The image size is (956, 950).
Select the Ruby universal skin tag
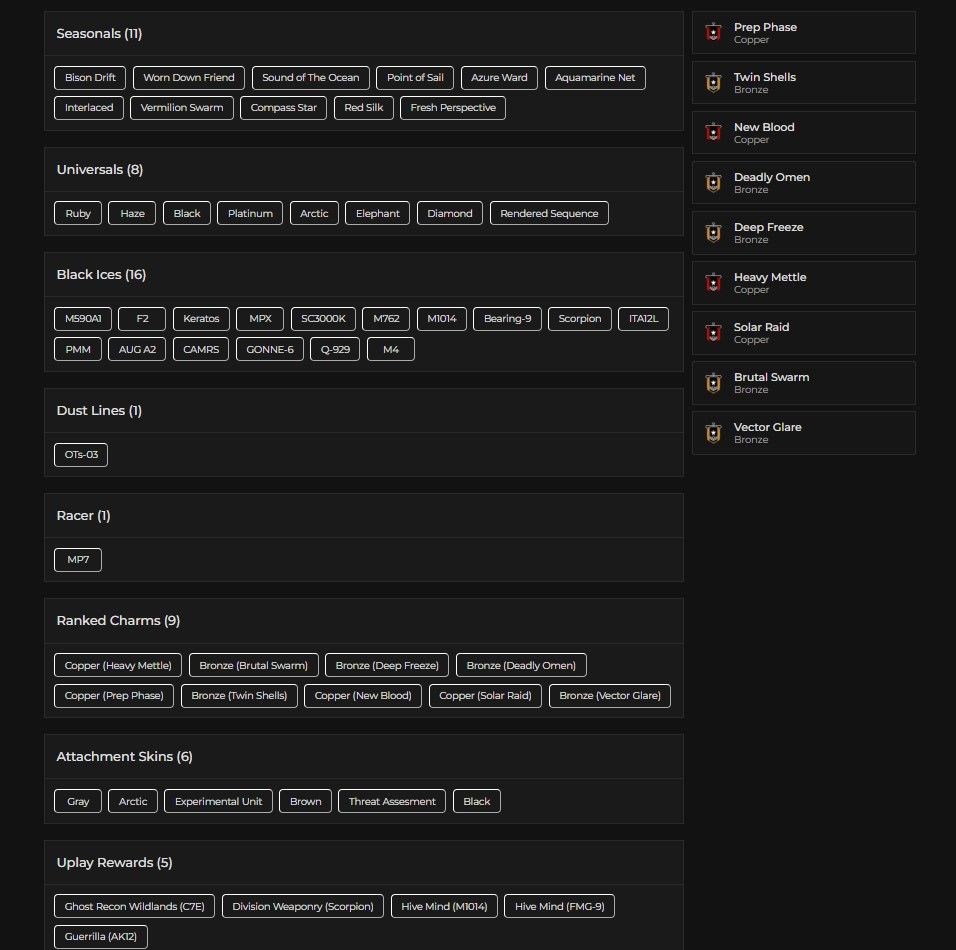pos(78,213)
